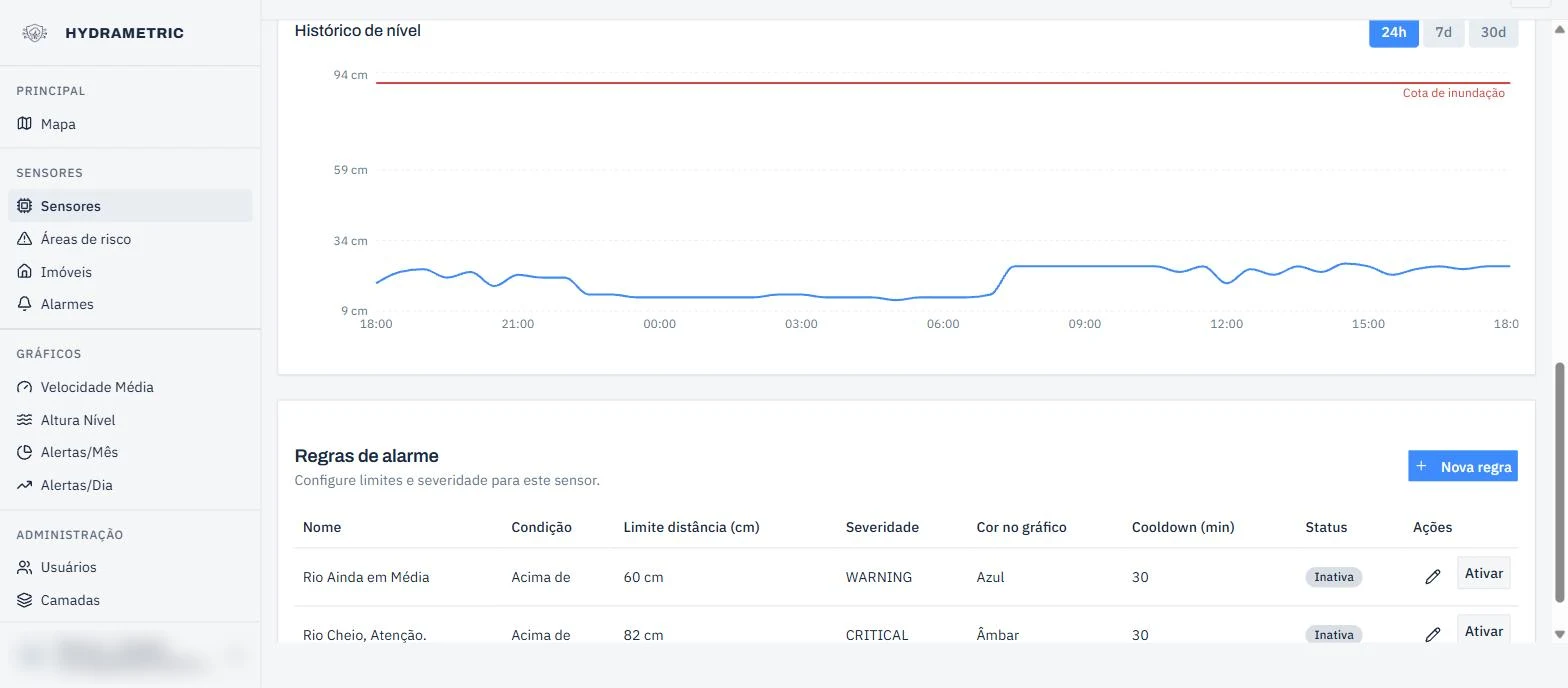1568x688 pixels.
Task: Click the Condição column header
Action: pos(541,527)
